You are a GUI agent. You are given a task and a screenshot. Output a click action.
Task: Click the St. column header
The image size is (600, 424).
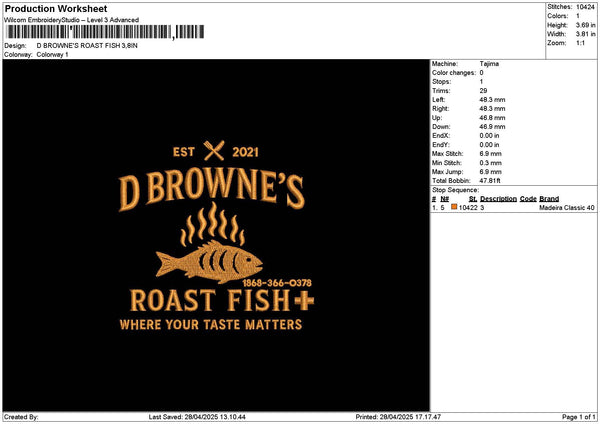[x=473, y=199]
